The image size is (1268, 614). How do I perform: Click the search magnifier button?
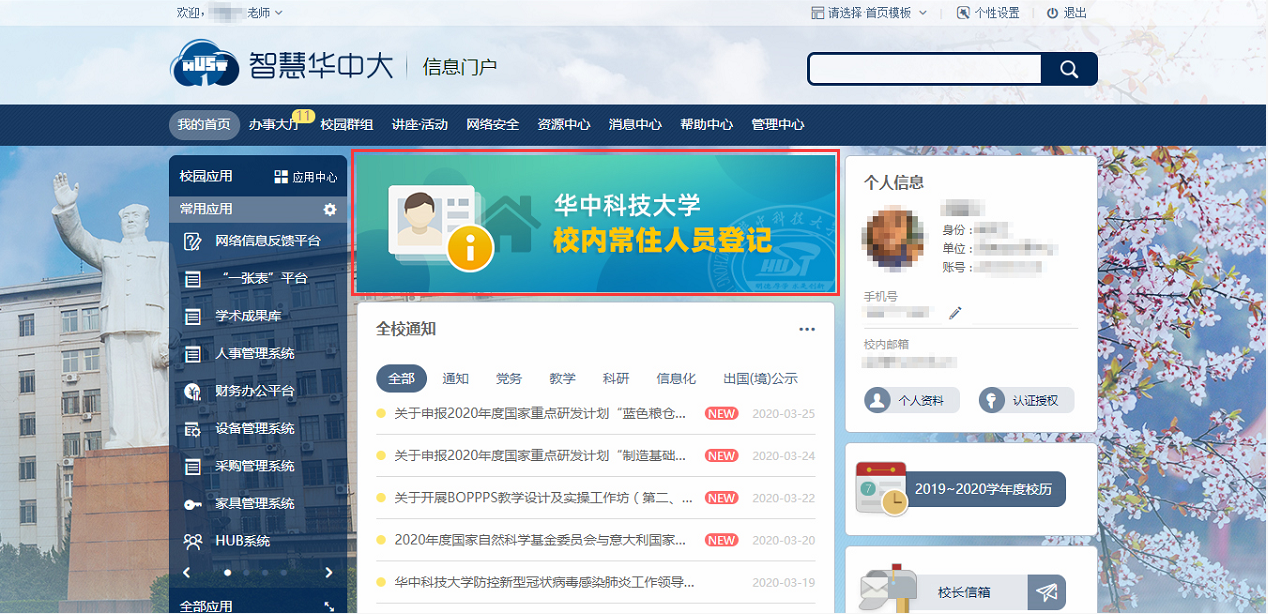(1068, 69)
